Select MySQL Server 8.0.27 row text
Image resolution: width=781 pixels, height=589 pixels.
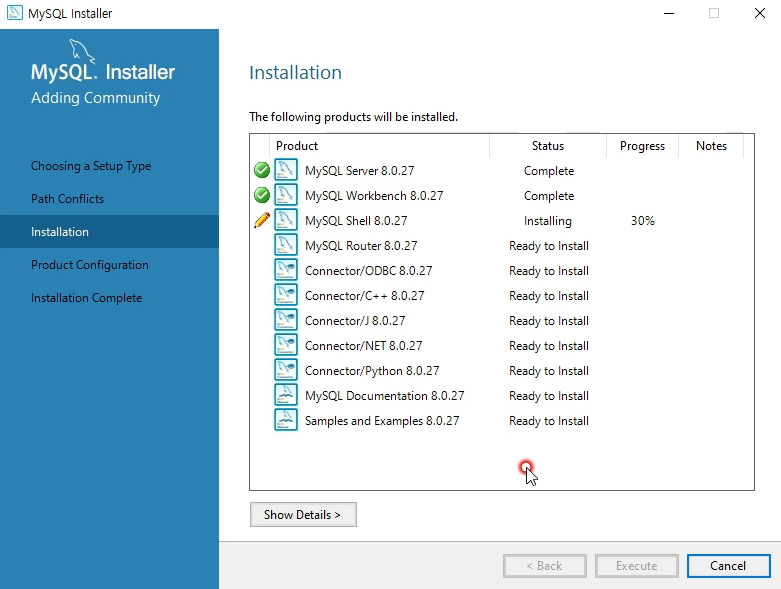[360, 171]
